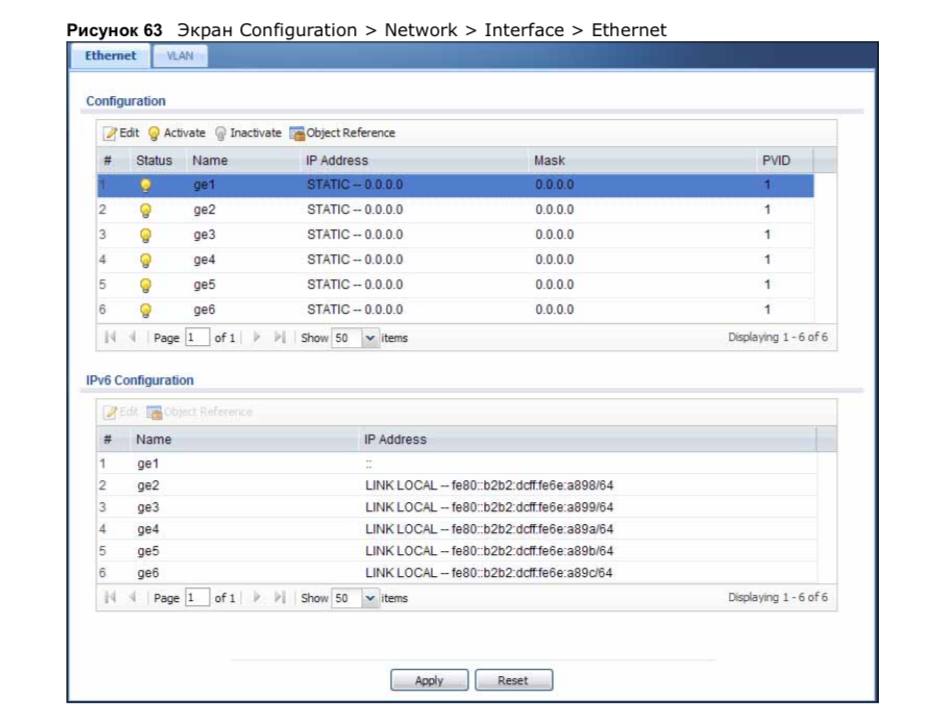Switch to the Ethernet tab
This screenshot has height=710, width=937.
[x=111, y=56]
